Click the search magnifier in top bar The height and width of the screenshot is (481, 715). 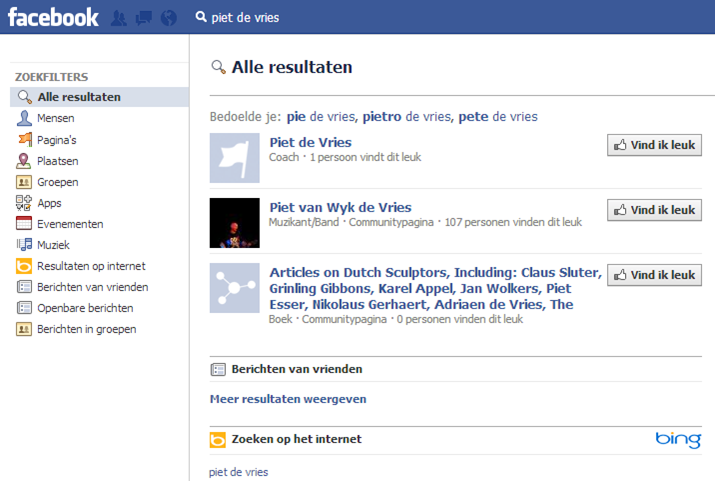pyautogui.click(x=201, y=17)
